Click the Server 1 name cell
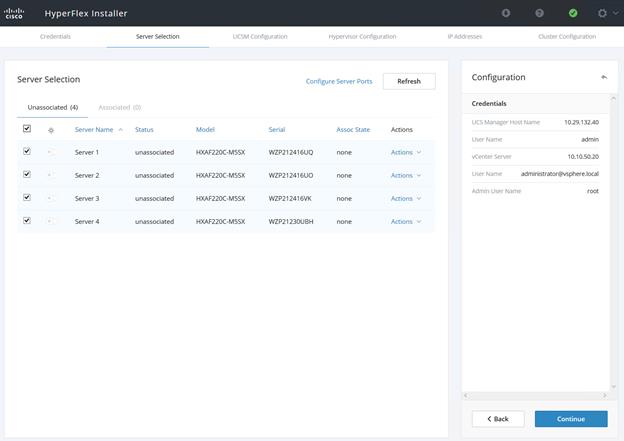This screenshot has height=441, width=624. [87, 152]
